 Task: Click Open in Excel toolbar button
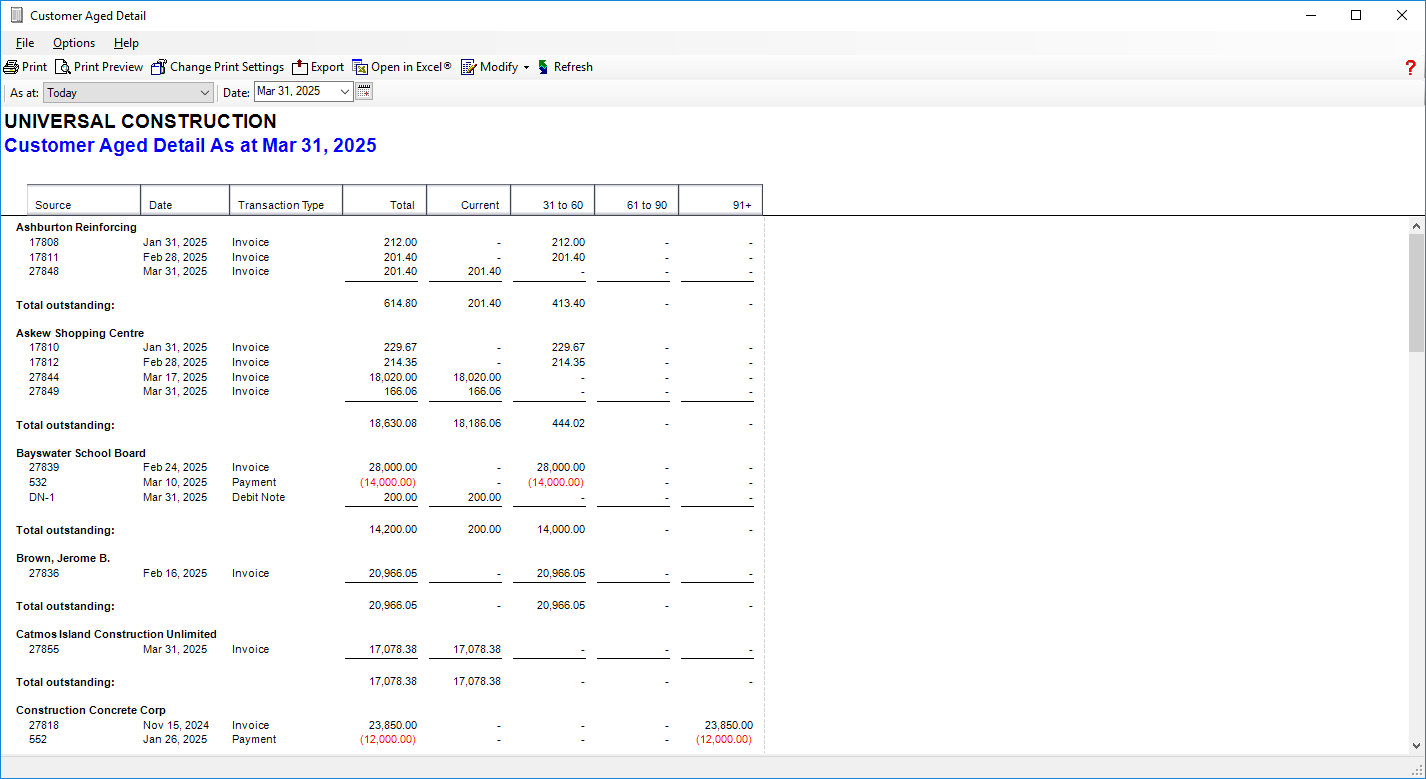402,67
